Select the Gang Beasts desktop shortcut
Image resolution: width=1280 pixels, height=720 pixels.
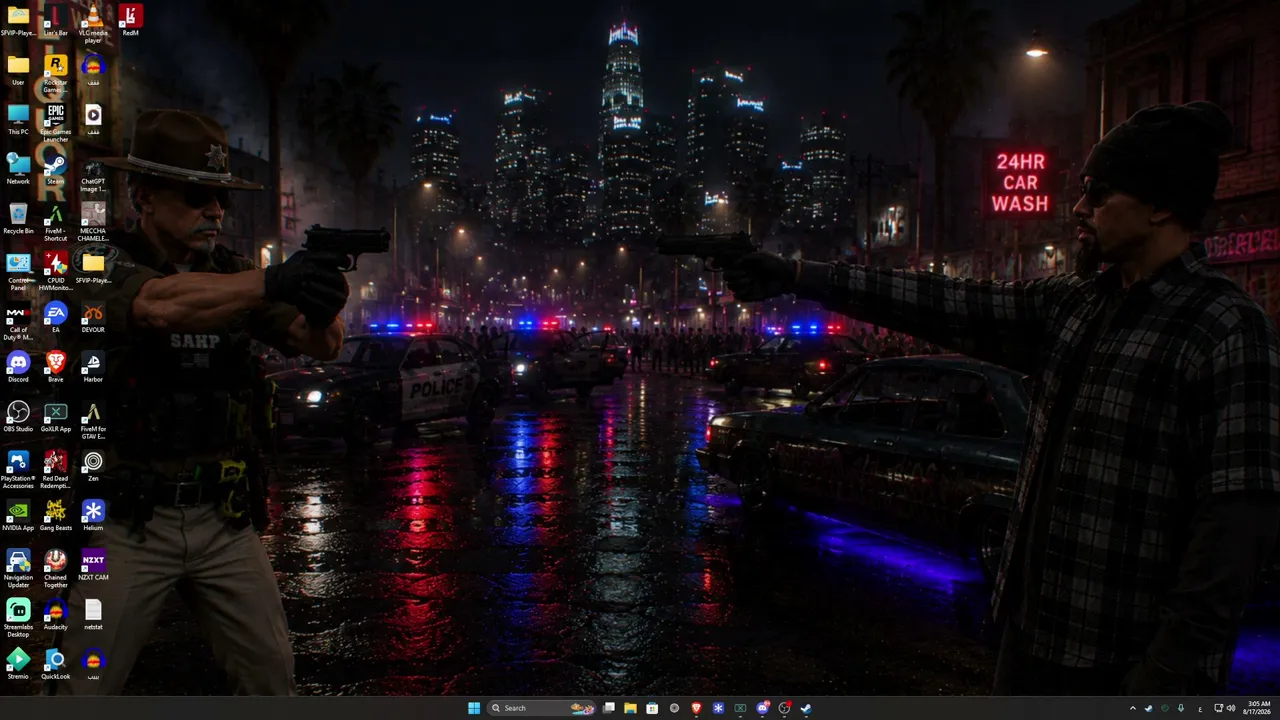point(56,516)
